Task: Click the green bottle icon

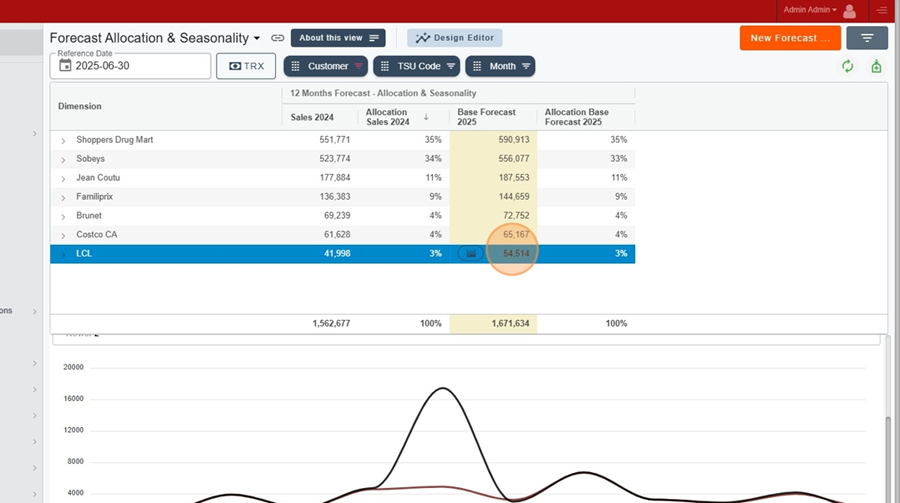Action: (x=876, y=66)
